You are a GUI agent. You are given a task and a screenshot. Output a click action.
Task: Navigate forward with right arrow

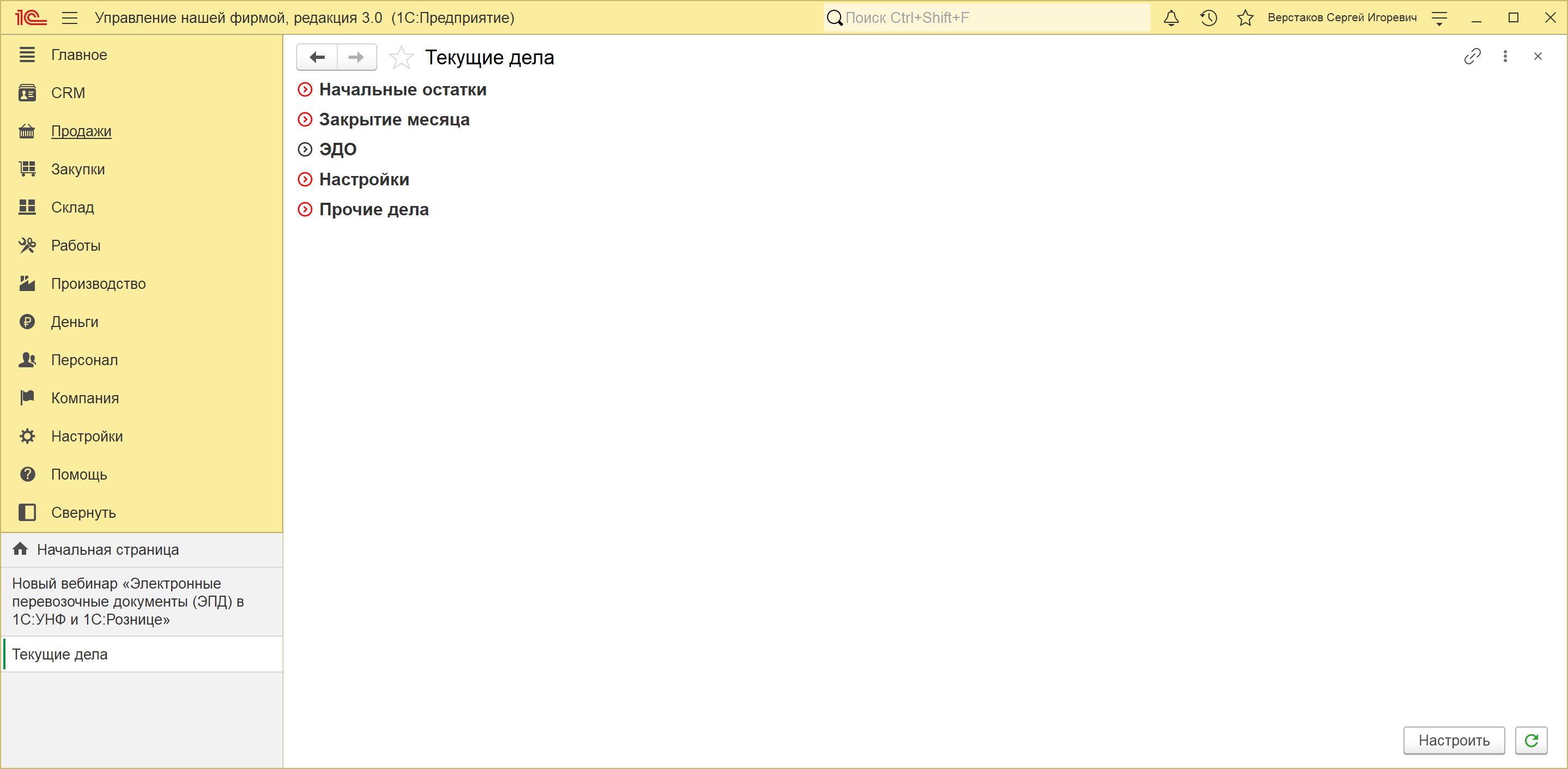coord(356,57)
